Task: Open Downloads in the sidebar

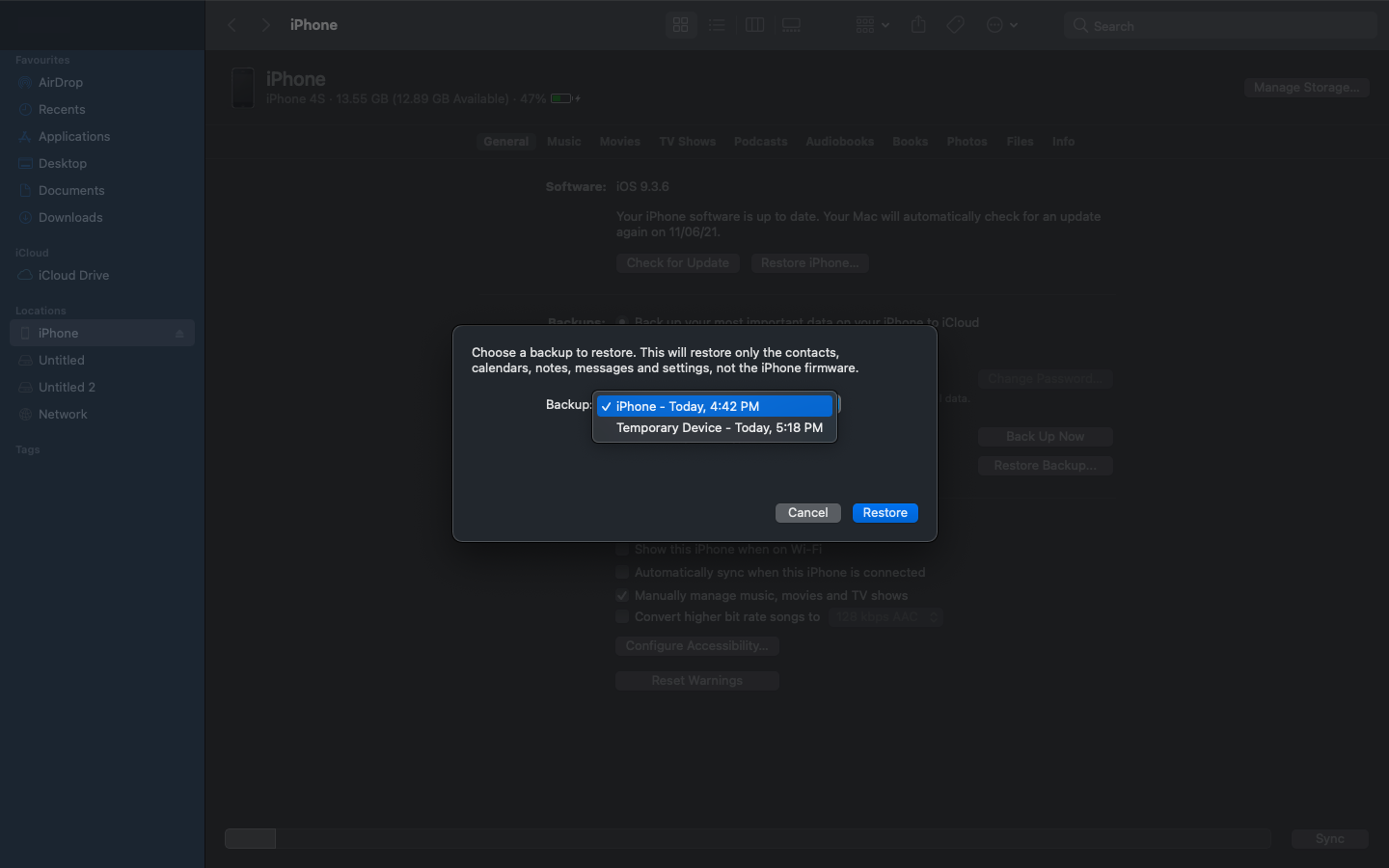Action: [102, 218]
